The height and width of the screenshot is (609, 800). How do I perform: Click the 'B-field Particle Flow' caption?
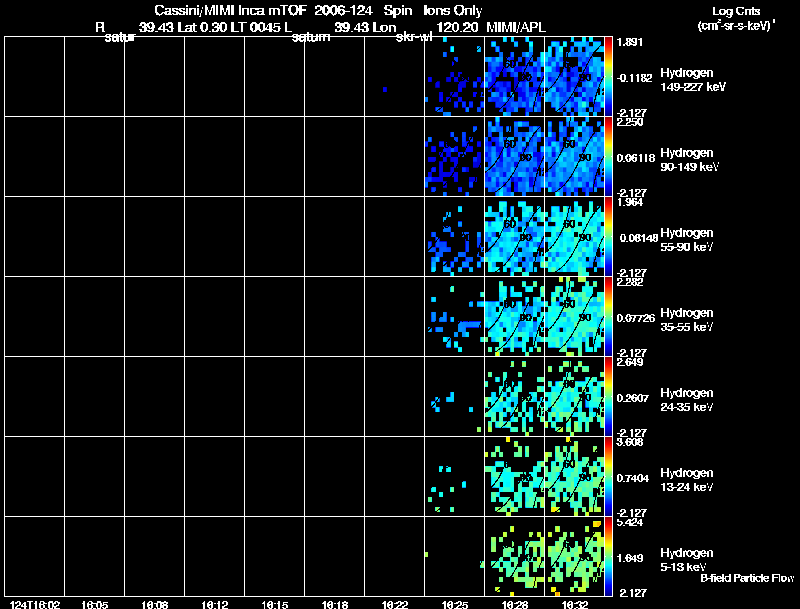click(747, 578)
